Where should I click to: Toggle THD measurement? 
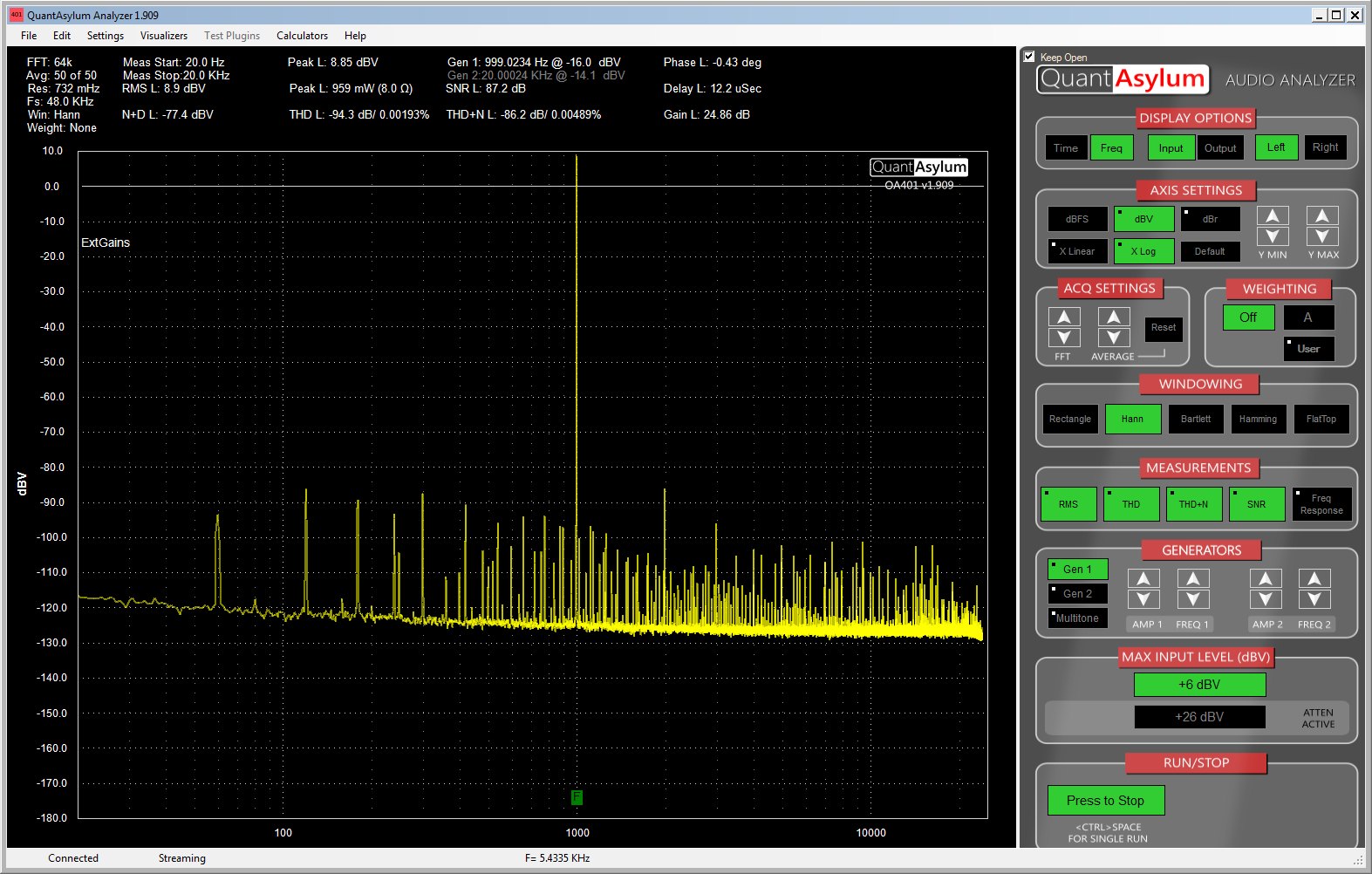pyautogui.click(x=1131, y=504)
